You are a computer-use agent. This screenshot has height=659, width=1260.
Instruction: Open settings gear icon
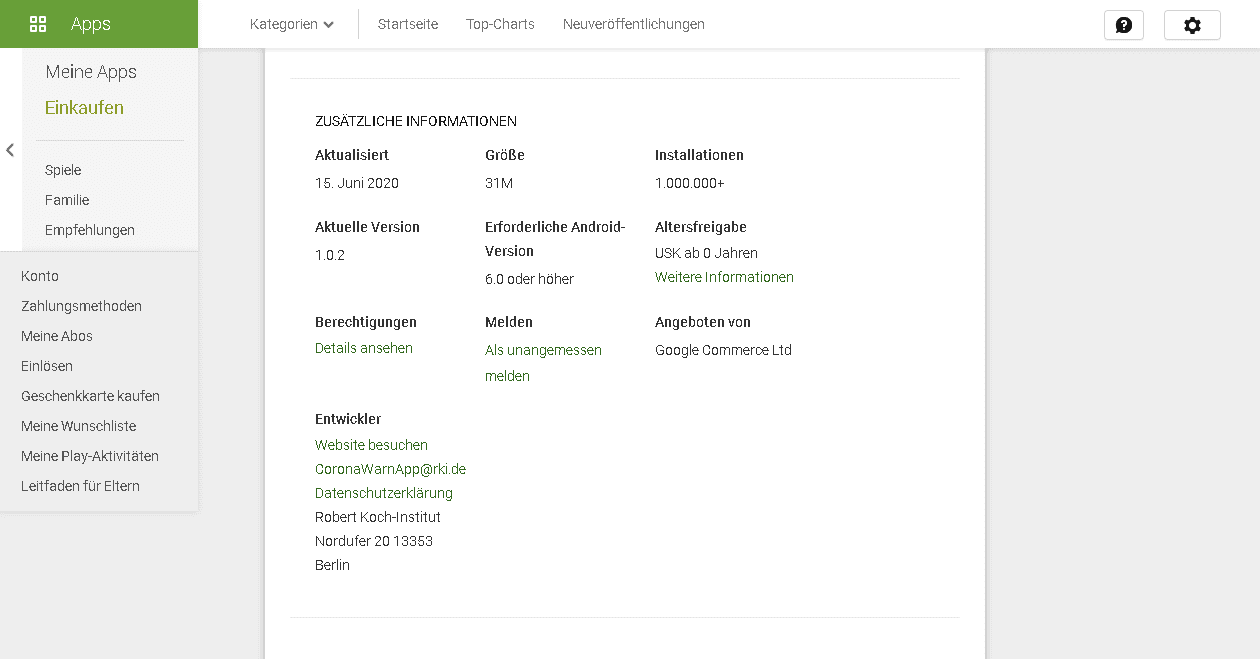(x=1192, y=25)
